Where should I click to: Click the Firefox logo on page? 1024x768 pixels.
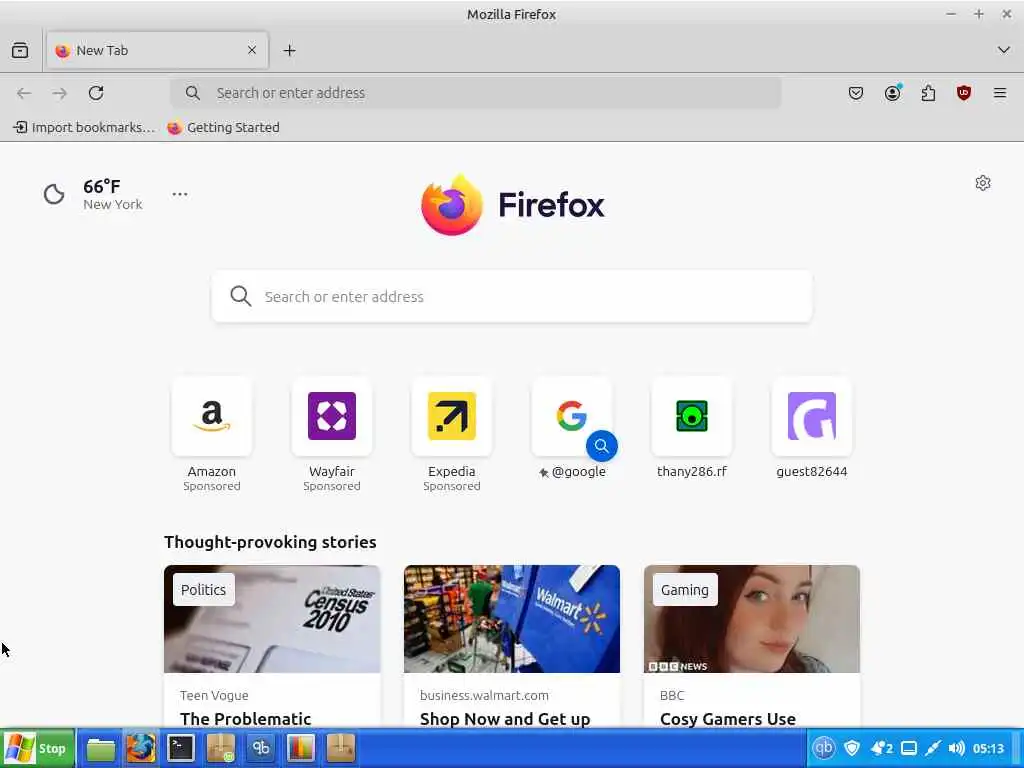[512, 204]
